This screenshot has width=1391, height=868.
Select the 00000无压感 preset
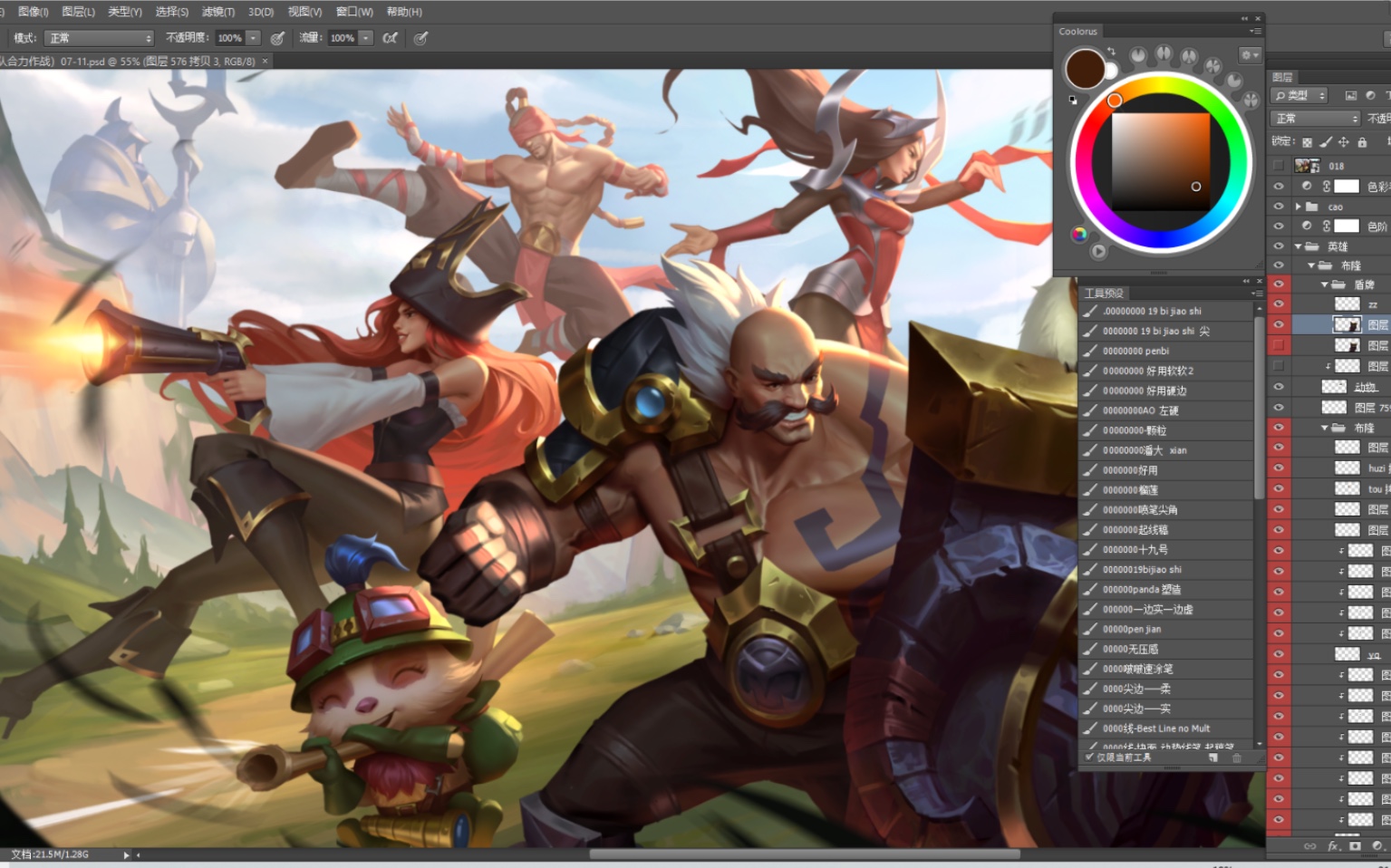click(1166, 649)
